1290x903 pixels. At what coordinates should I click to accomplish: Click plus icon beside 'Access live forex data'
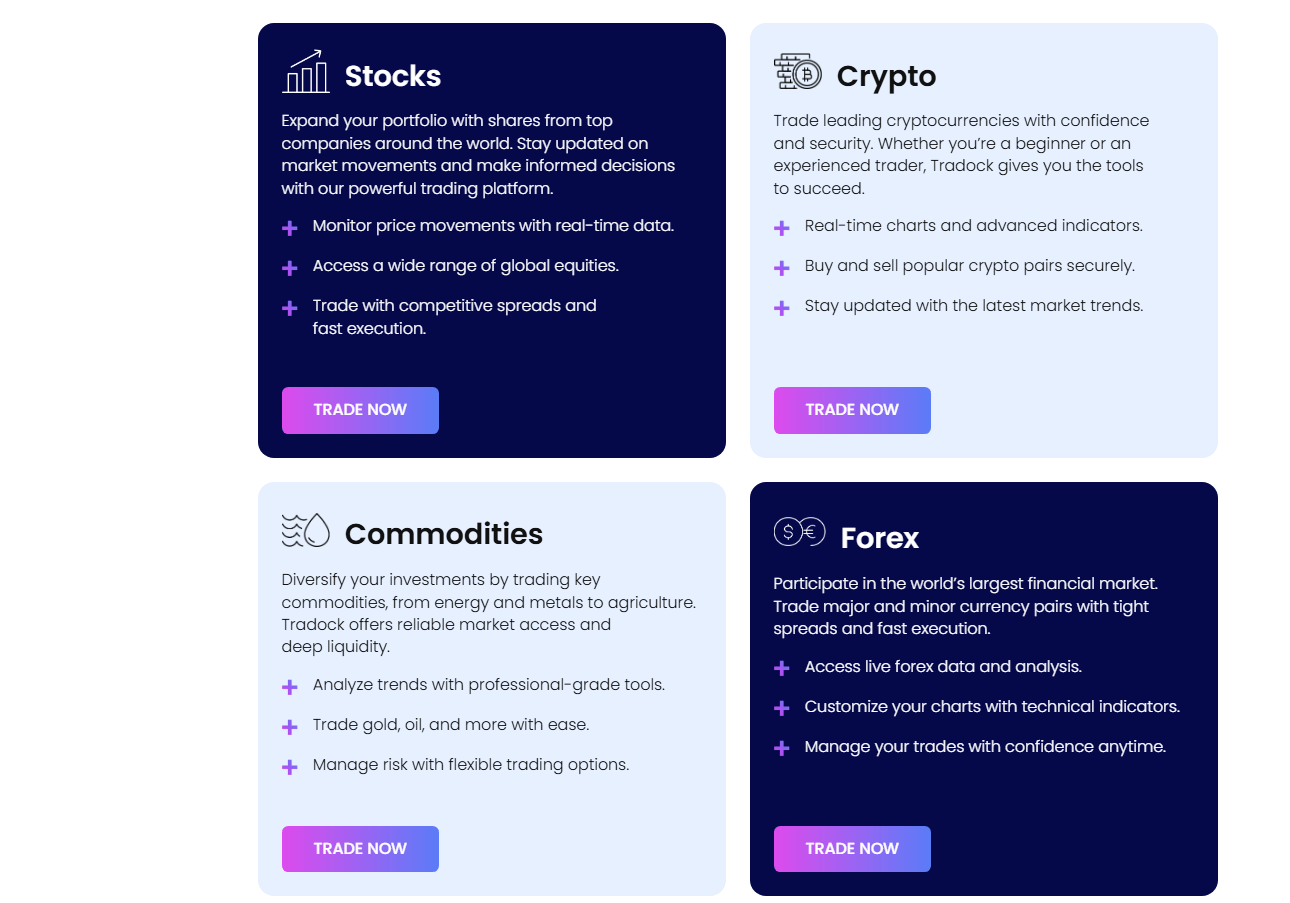click(x=782, y=668)
